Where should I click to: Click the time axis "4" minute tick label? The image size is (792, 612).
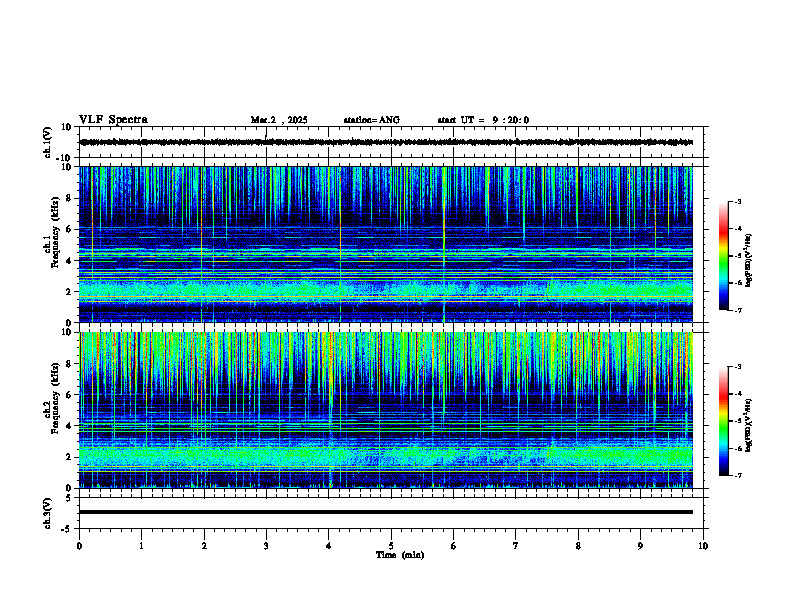coord(329,546)
